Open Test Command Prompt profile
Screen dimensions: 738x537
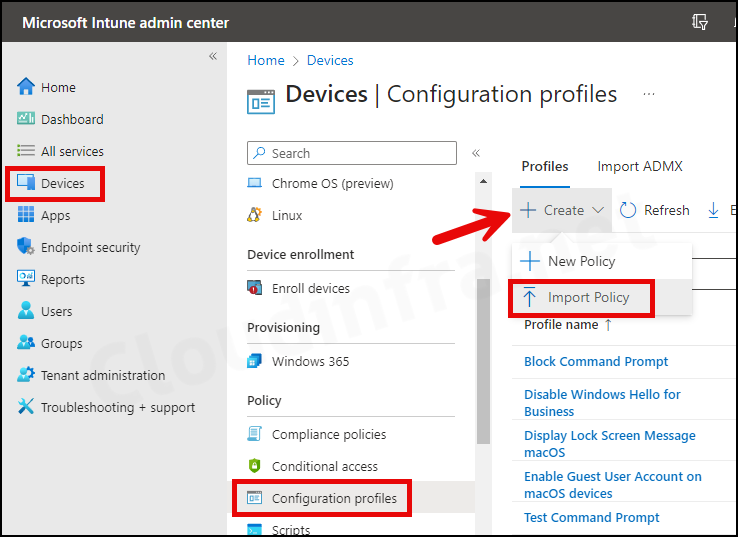(x=591, y=517)
